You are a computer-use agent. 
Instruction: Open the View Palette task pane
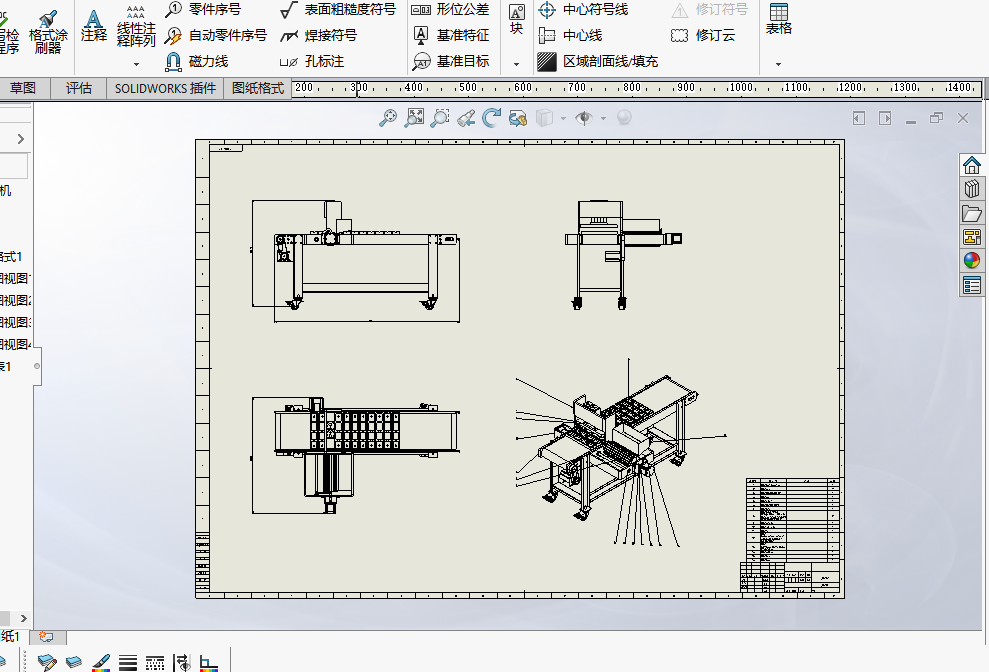point(972,237)
